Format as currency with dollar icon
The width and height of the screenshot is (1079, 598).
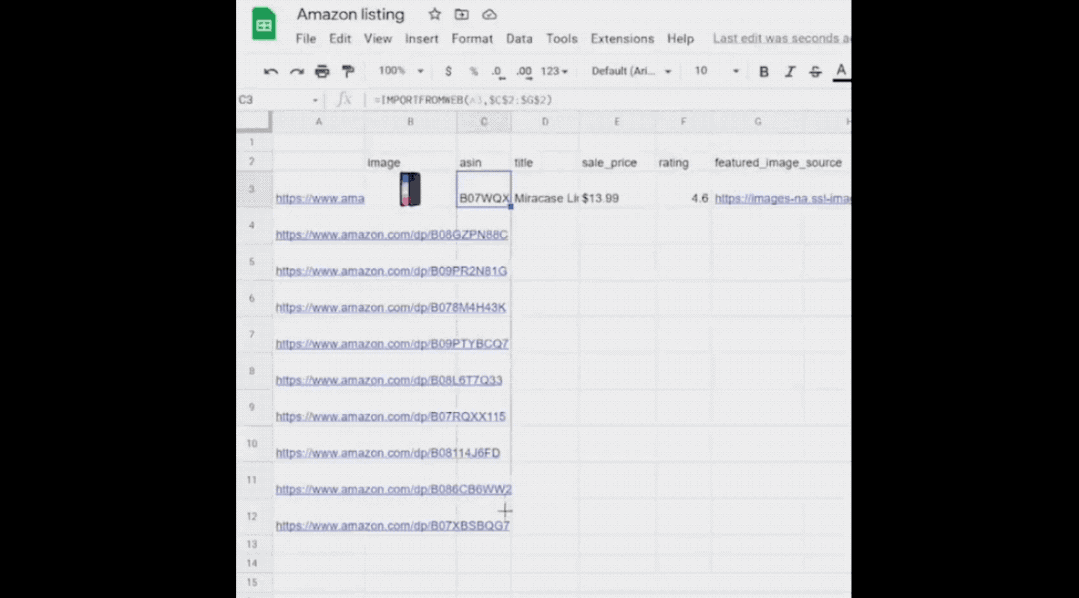448,72
